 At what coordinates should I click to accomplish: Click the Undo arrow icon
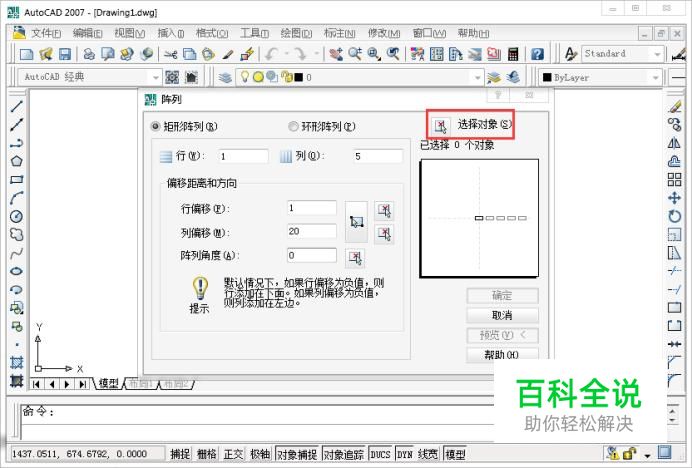pos(271,54)
